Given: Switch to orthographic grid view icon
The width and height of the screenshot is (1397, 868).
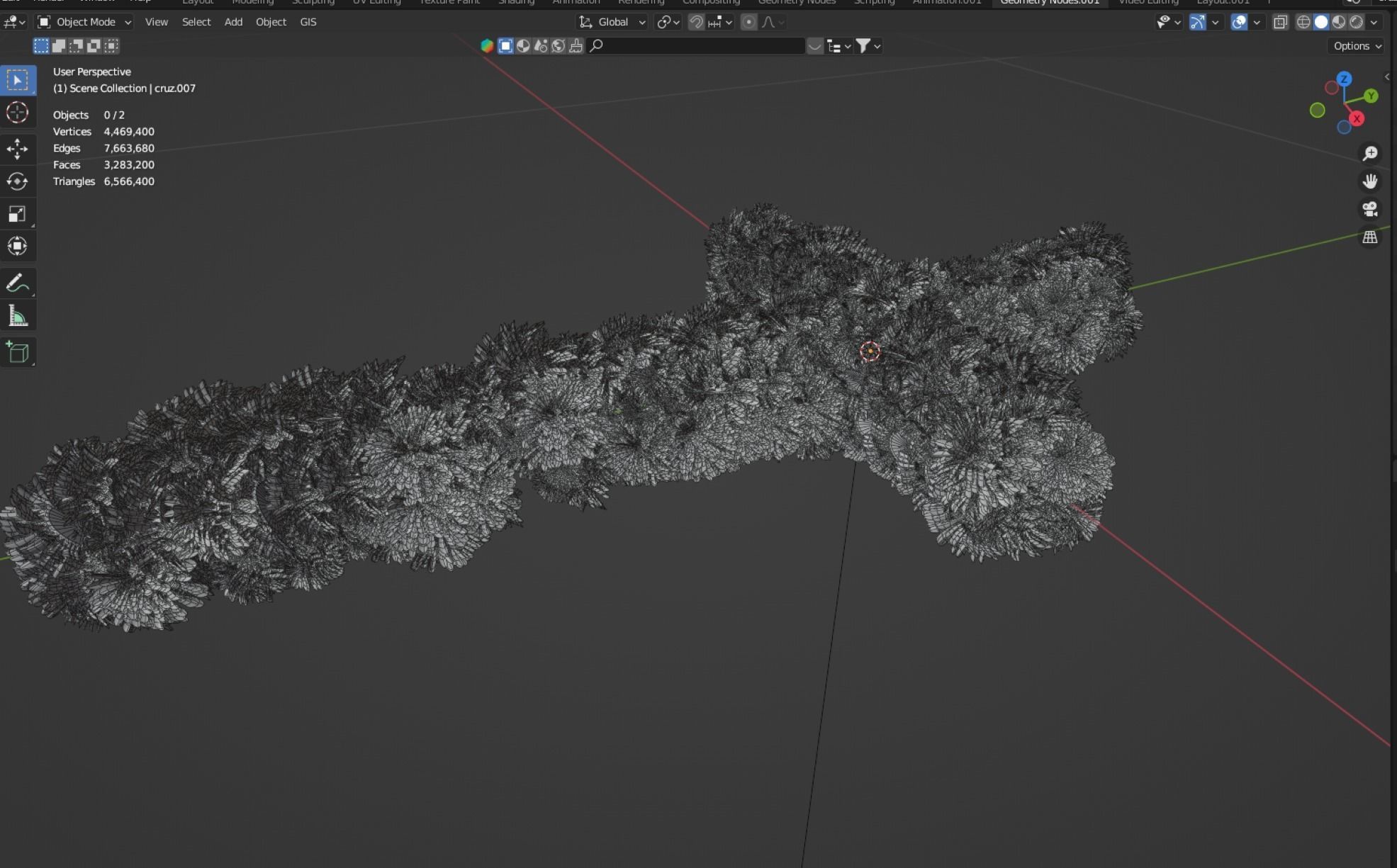Looking at the screenshot, I should [1369, 237].
